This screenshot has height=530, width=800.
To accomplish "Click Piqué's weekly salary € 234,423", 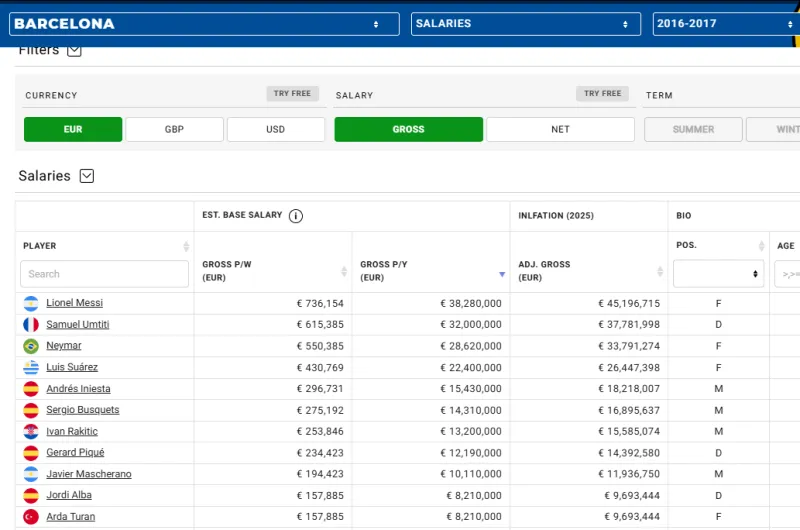I will click(320, 453).
